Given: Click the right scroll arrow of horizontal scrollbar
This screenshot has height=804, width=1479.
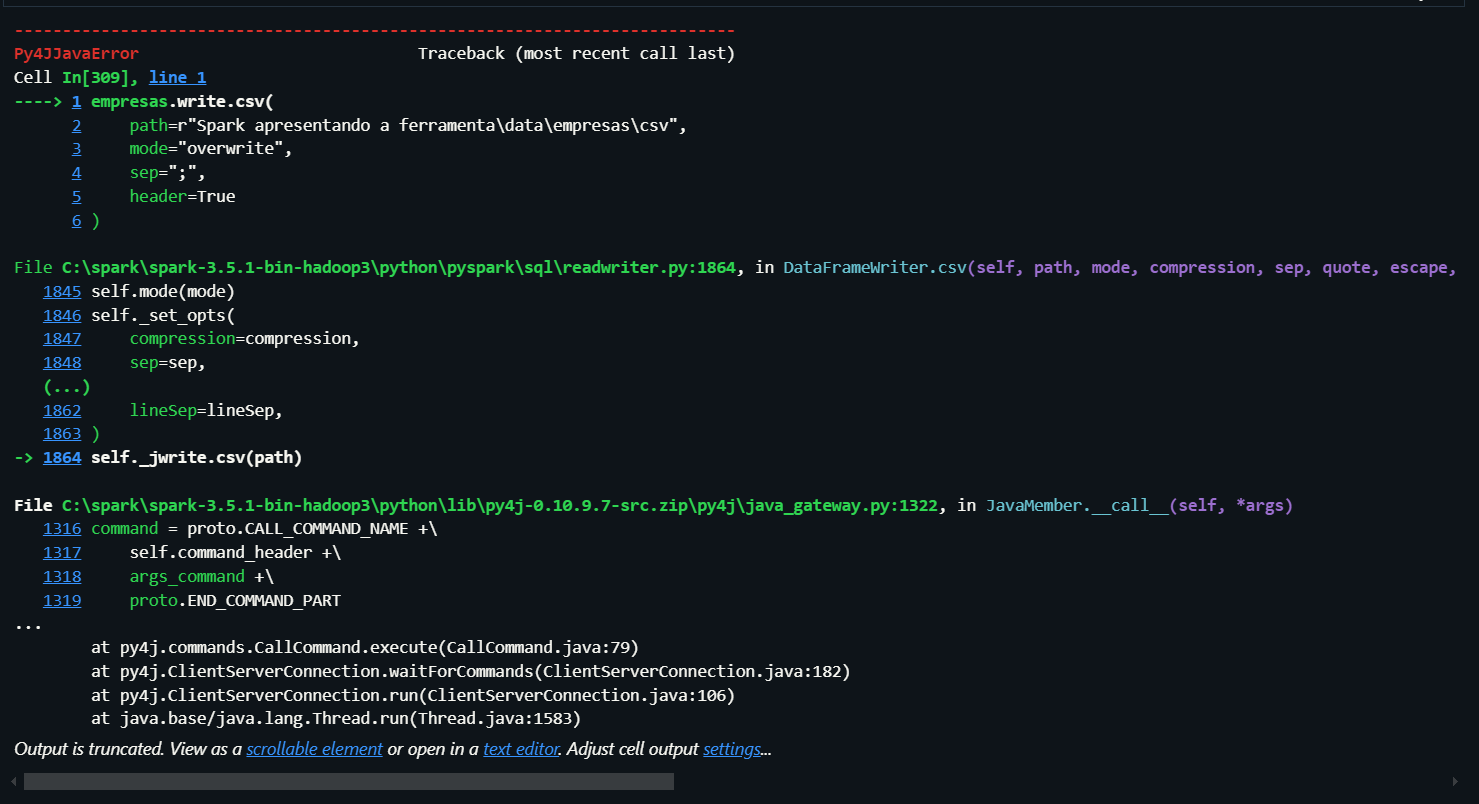Looking at the screenshot, I should (x=1455, y=781).
